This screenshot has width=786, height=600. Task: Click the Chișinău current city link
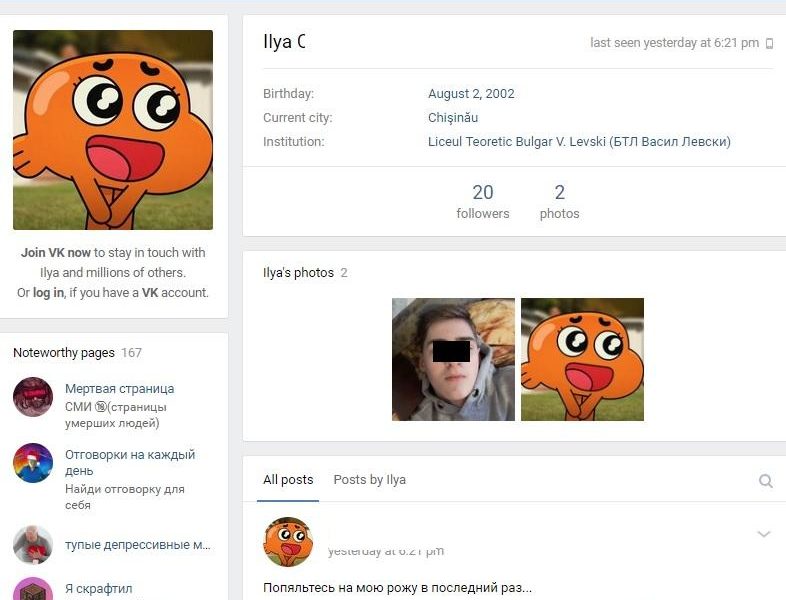click(x=453, y=118)
